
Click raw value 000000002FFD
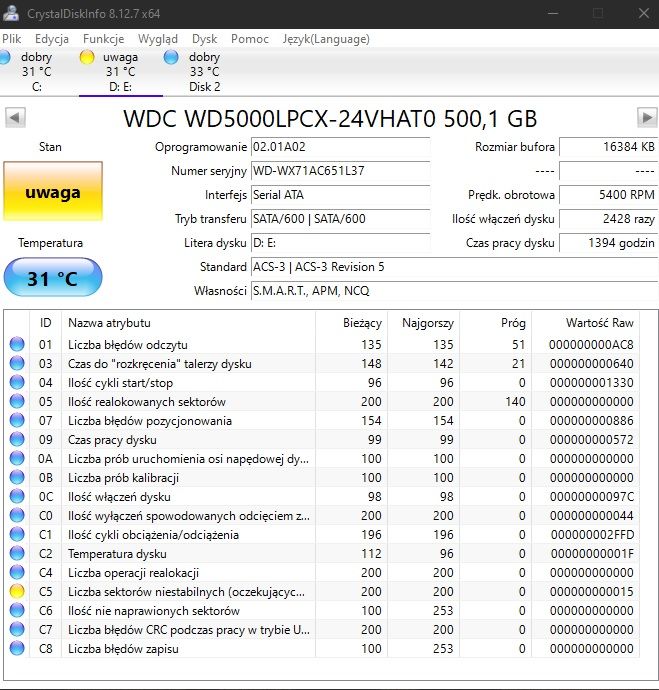[x=592, y=535]
